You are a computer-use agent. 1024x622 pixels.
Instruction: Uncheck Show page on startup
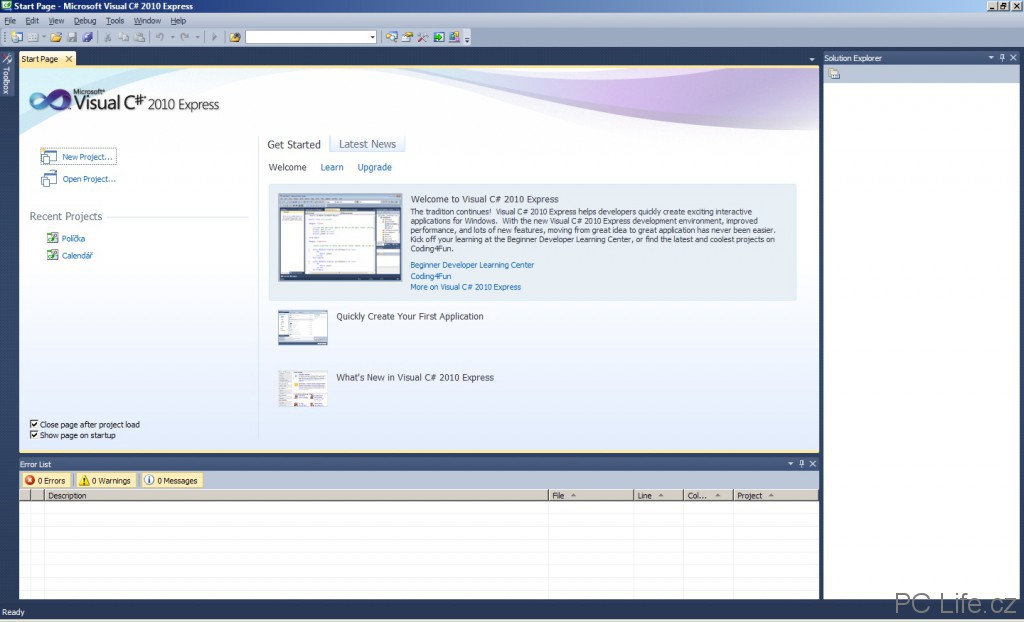click(34, 435)
